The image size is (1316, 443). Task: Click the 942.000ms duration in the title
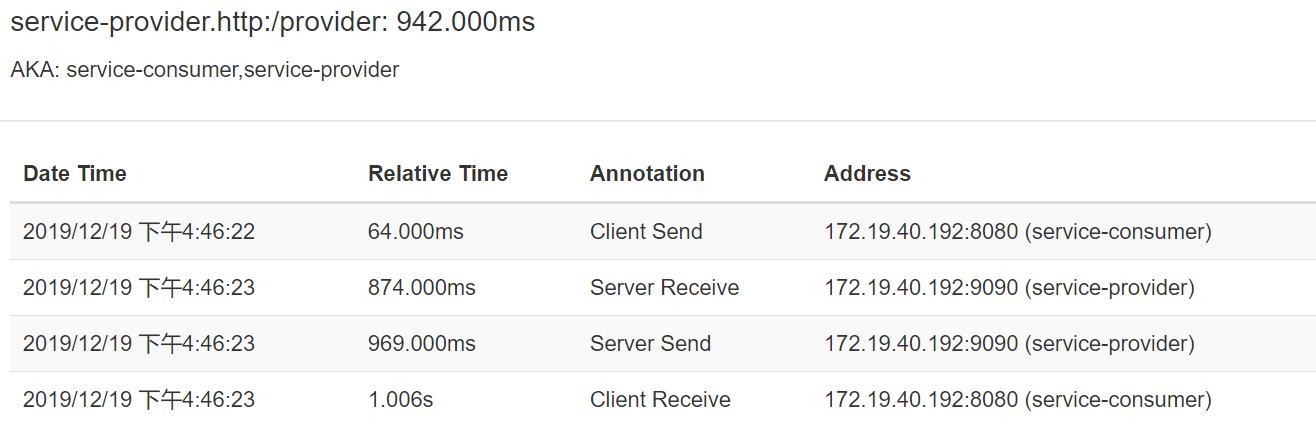[x=466, y=22]
